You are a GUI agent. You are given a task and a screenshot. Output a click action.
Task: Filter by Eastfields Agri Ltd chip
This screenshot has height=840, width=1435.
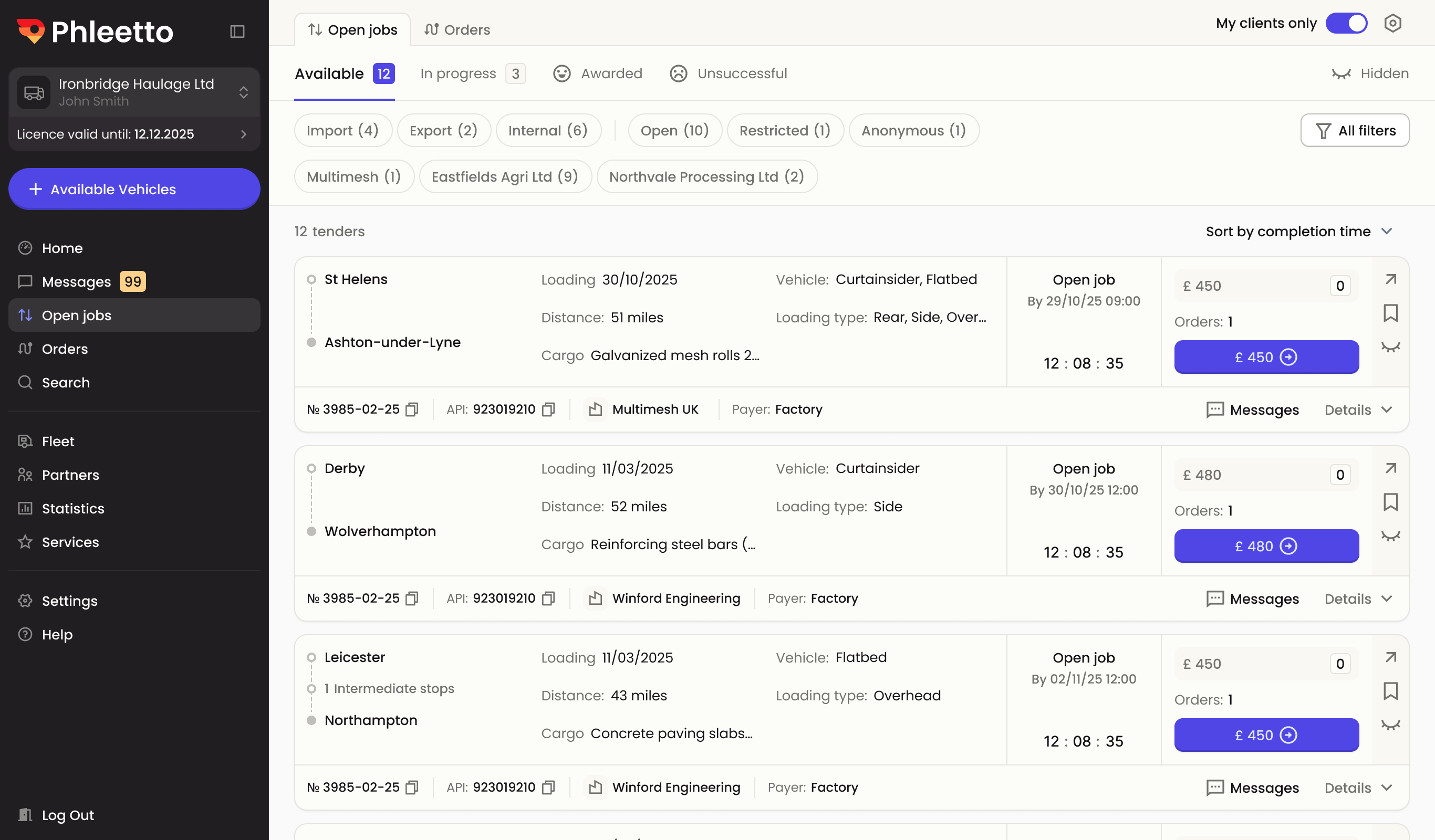(505, 177)
